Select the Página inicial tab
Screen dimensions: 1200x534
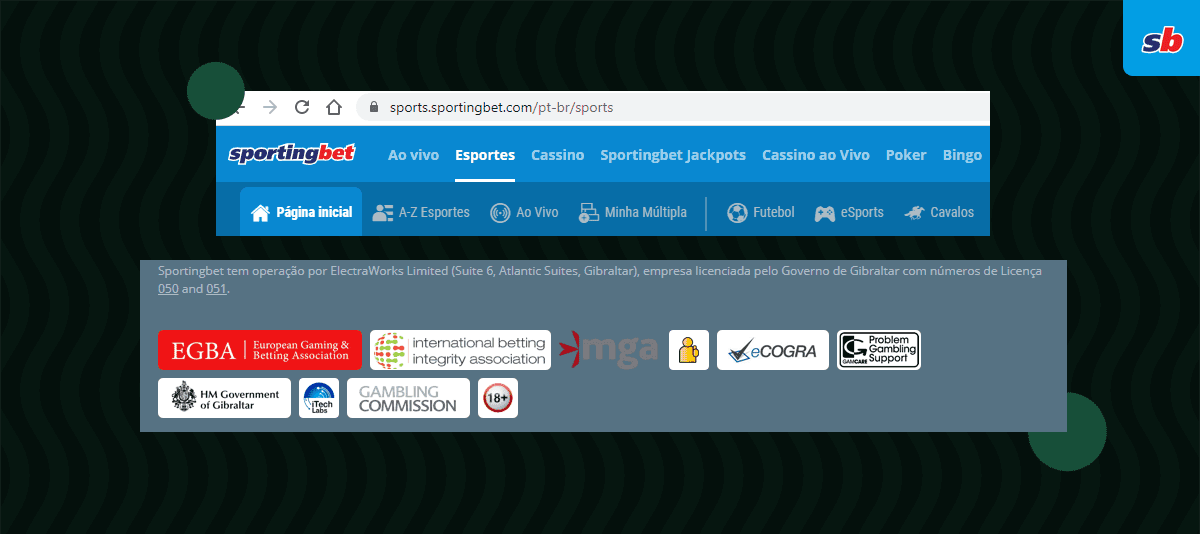click(x=301, y=212)
